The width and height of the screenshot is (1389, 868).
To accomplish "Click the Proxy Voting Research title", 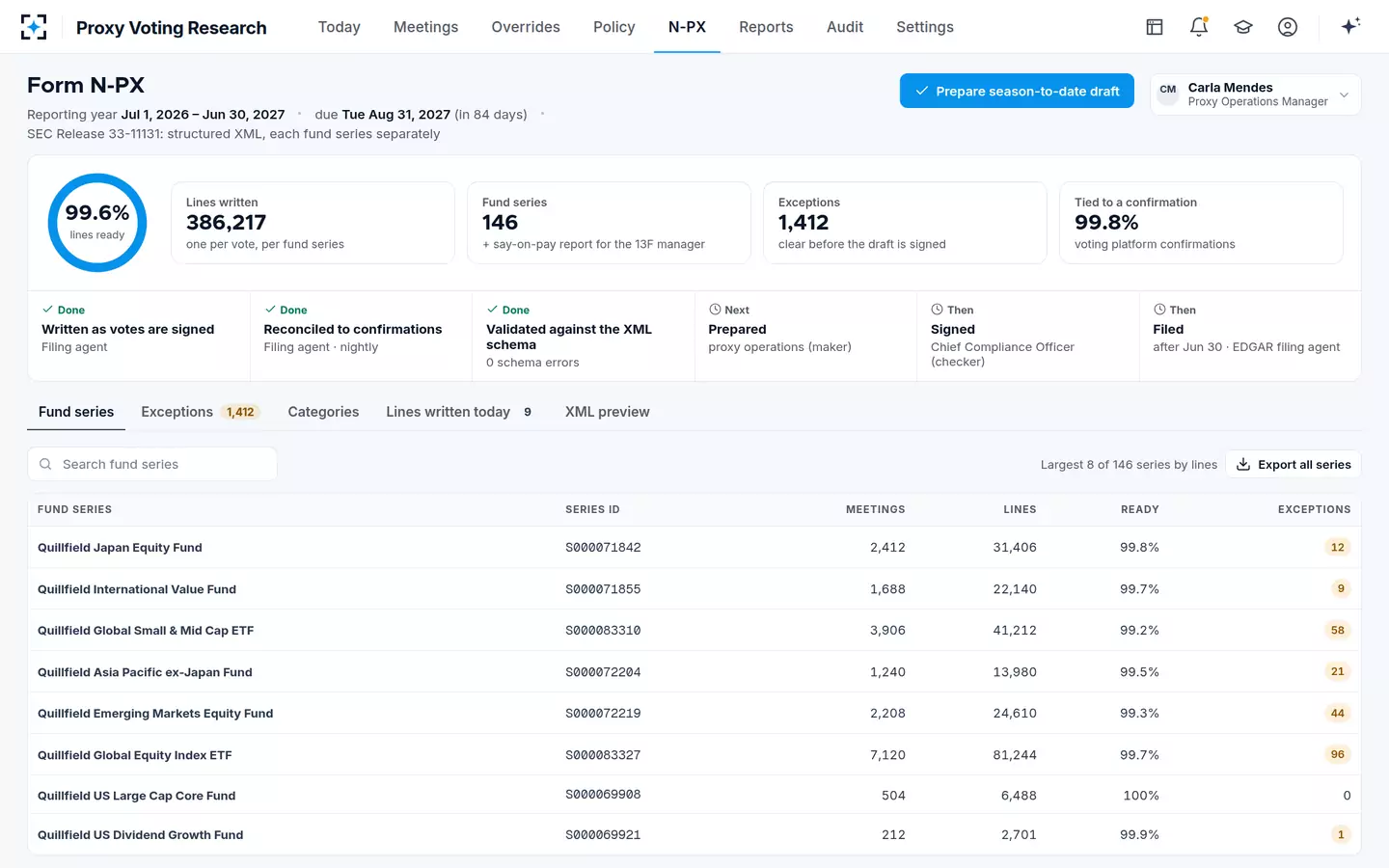I will 172,27.
